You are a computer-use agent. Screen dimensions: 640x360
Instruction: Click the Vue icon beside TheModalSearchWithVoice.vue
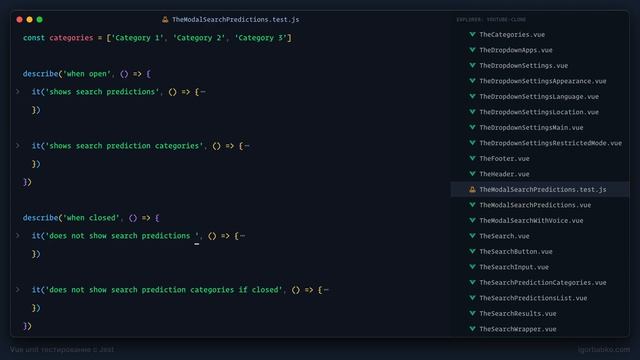(x=472, y=220)
